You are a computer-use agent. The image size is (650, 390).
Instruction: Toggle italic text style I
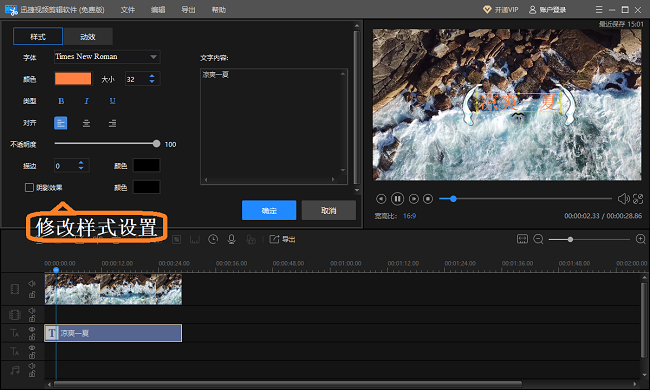pyautogui.click(x=86, y=101)
